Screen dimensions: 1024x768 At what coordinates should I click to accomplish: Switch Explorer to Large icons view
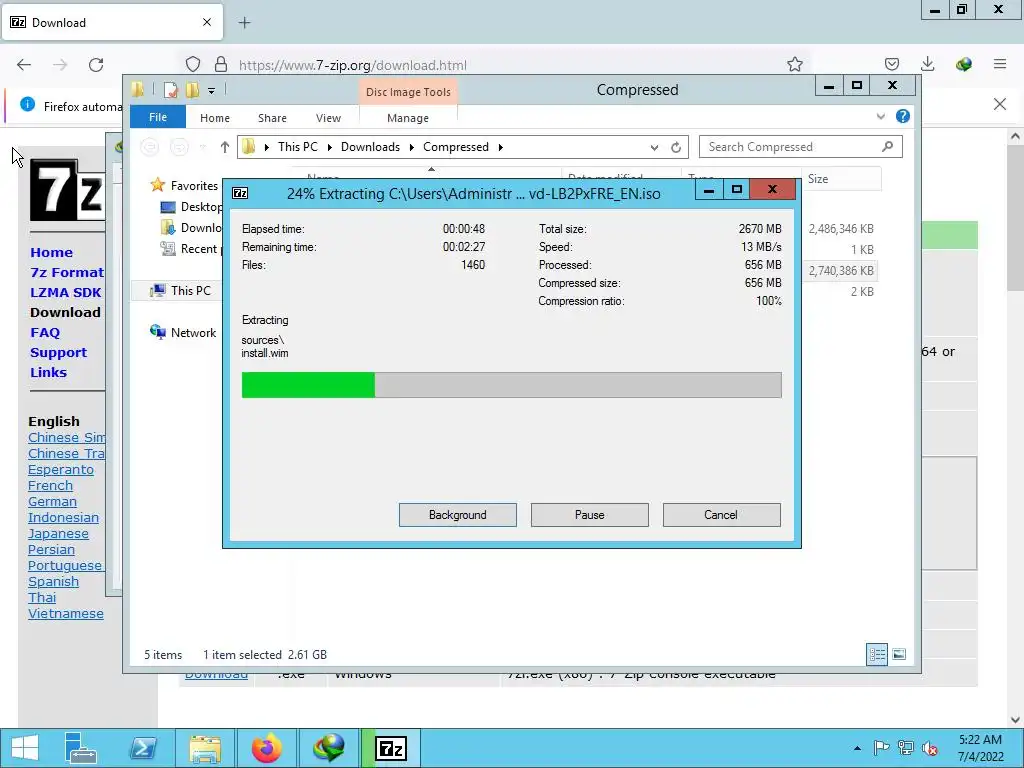pos(899,654)
